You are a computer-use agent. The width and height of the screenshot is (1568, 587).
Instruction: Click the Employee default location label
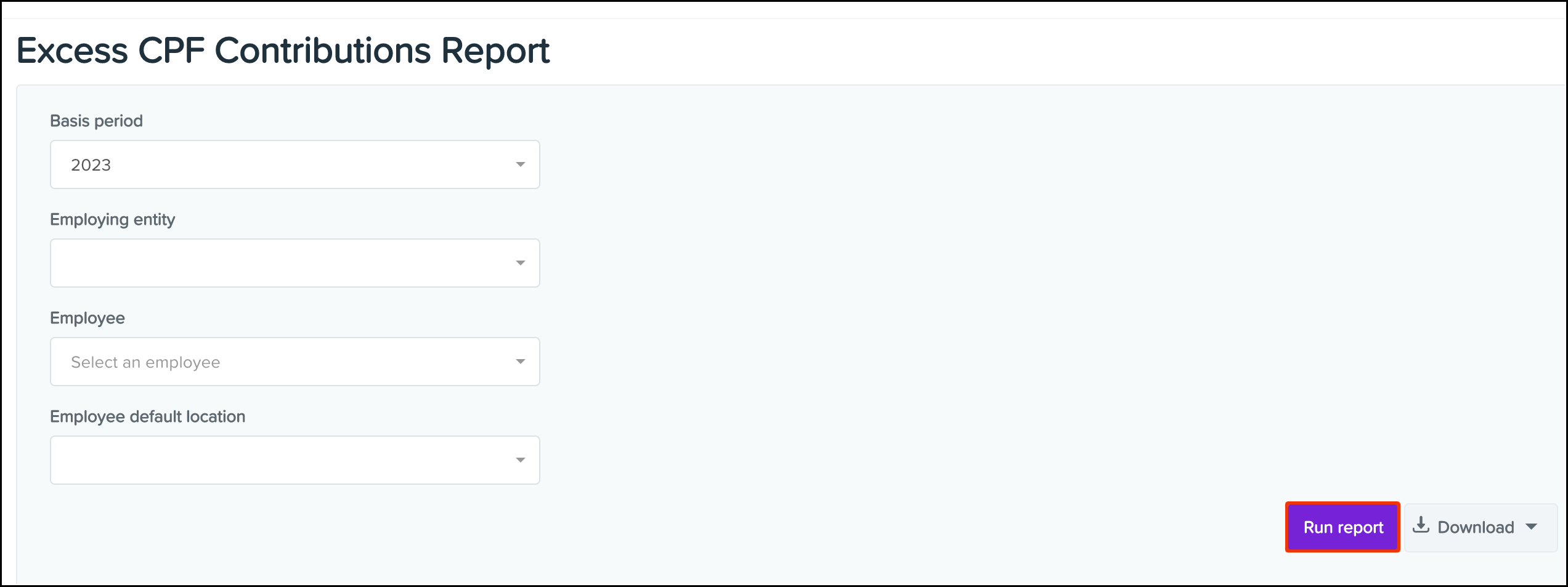[147, 416]
